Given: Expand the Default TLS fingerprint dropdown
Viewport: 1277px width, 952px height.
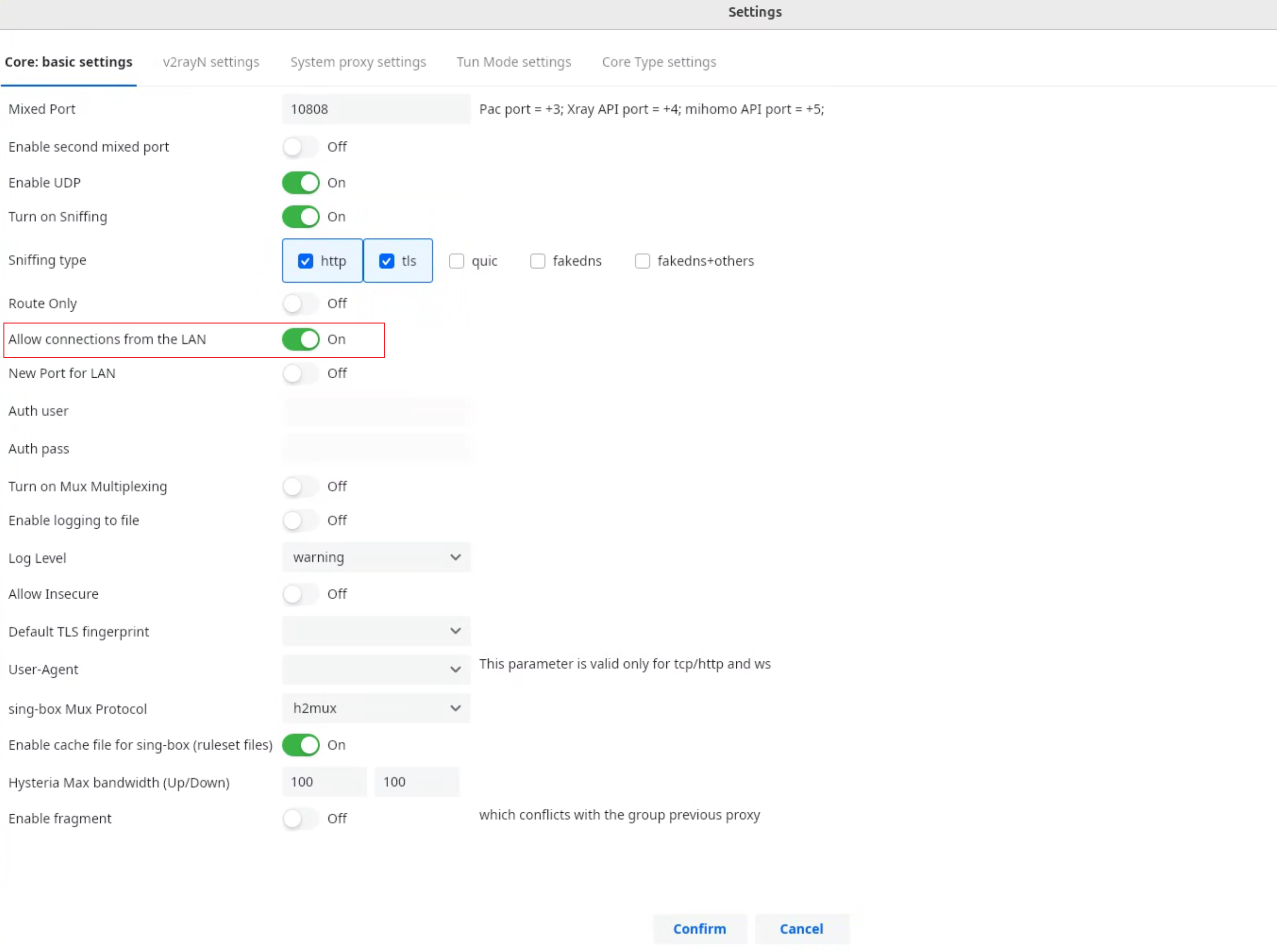Looking at the screenshot, I should [376, 631].
